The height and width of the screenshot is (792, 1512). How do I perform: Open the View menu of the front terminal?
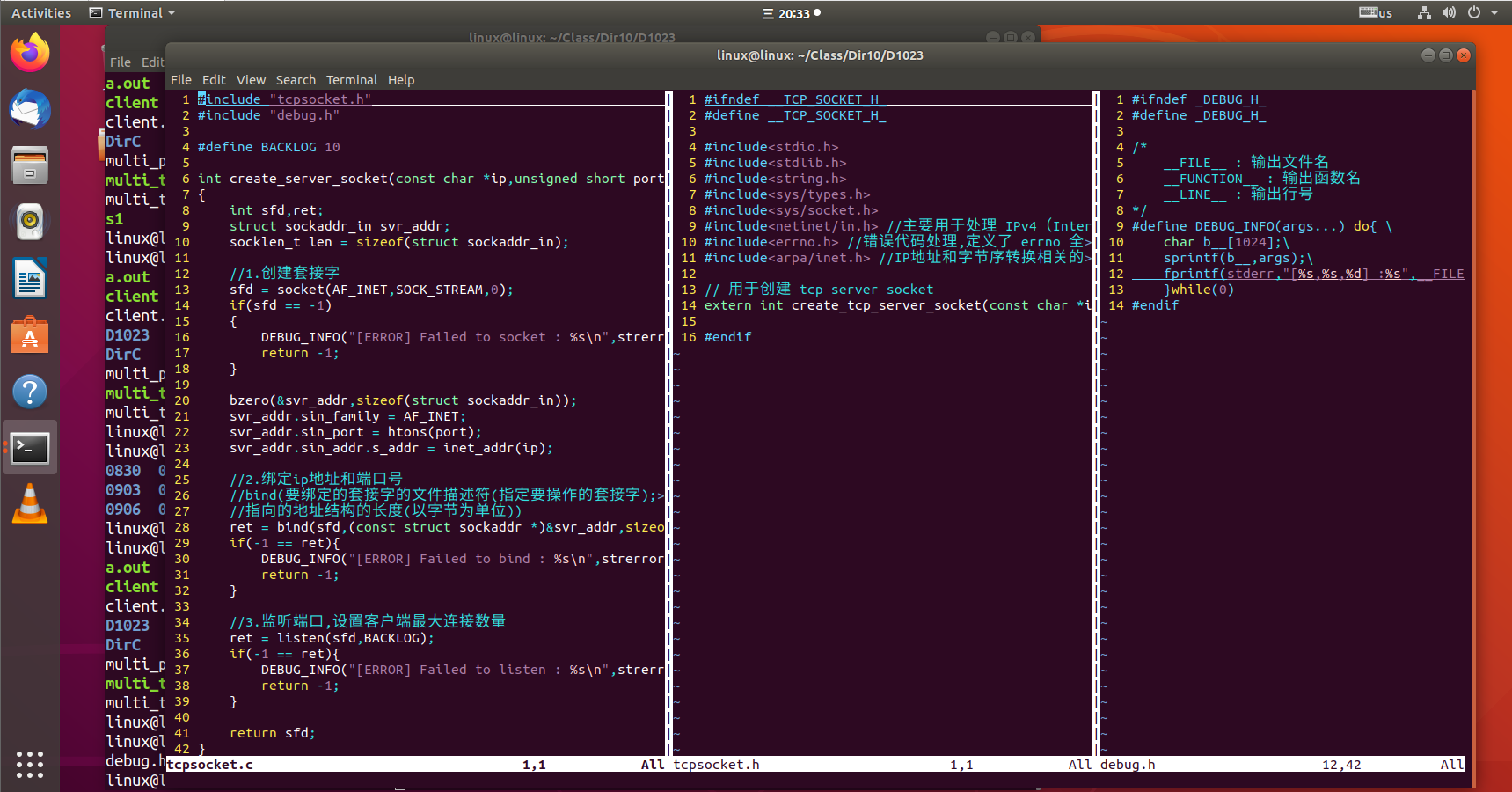click(x=251, y=80)
